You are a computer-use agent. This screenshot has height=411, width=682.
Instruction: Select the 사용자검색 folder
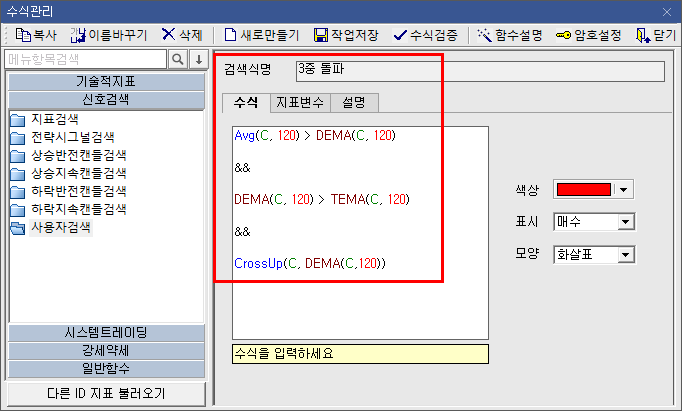51,227
